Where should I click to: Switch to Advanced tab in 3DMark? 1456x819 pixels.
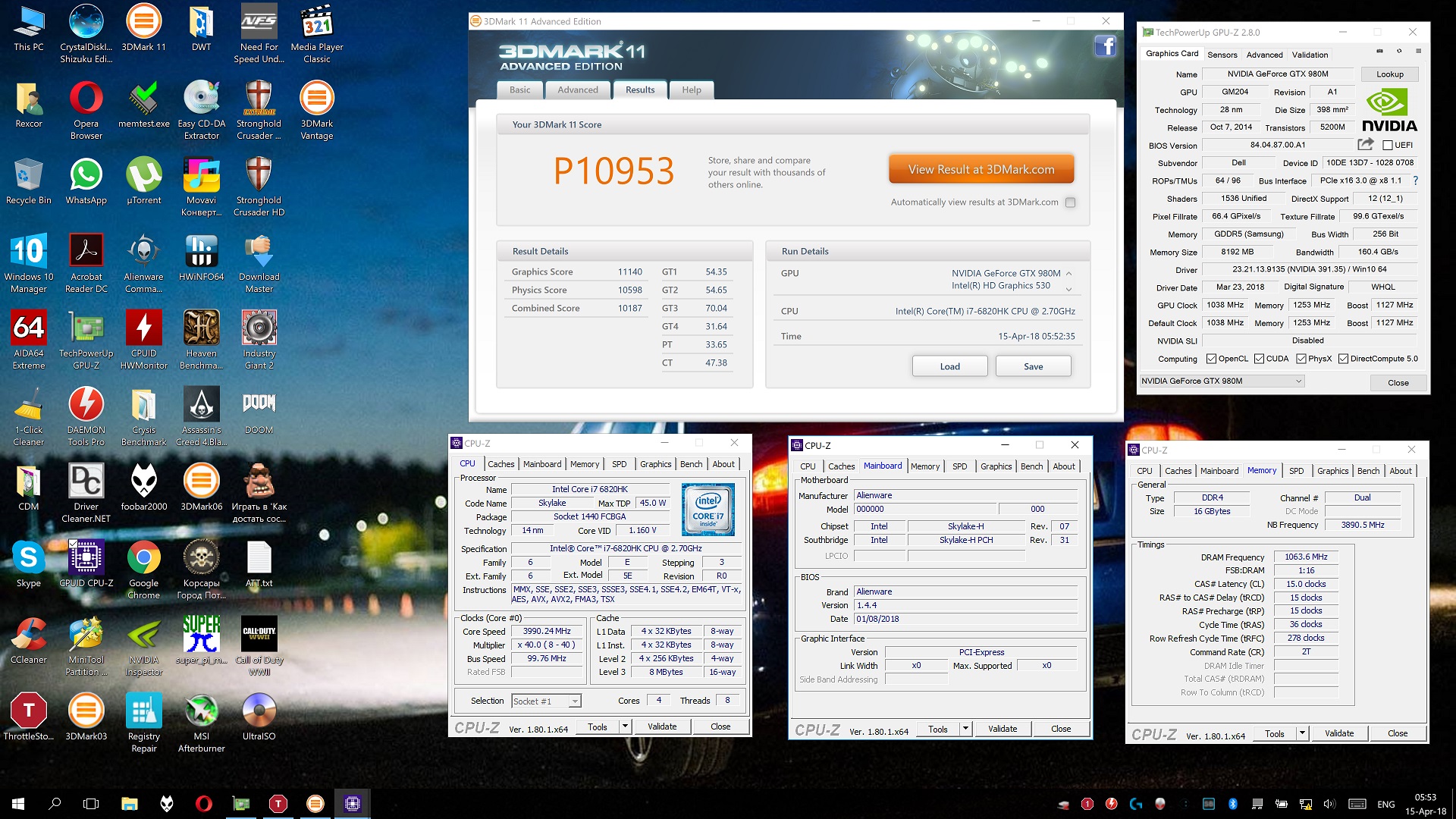[x=577, y=89]
